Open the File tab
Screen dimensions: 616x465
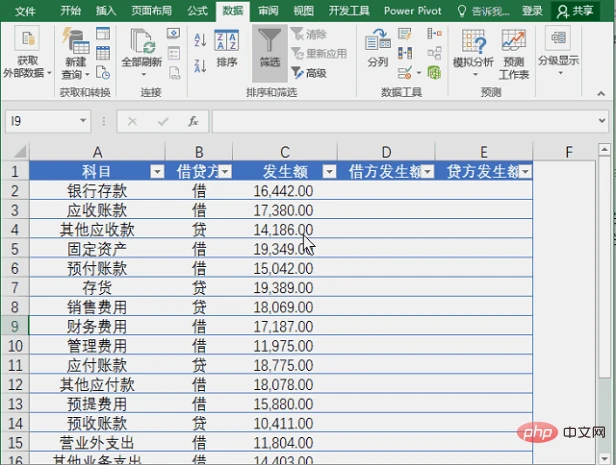25,11
